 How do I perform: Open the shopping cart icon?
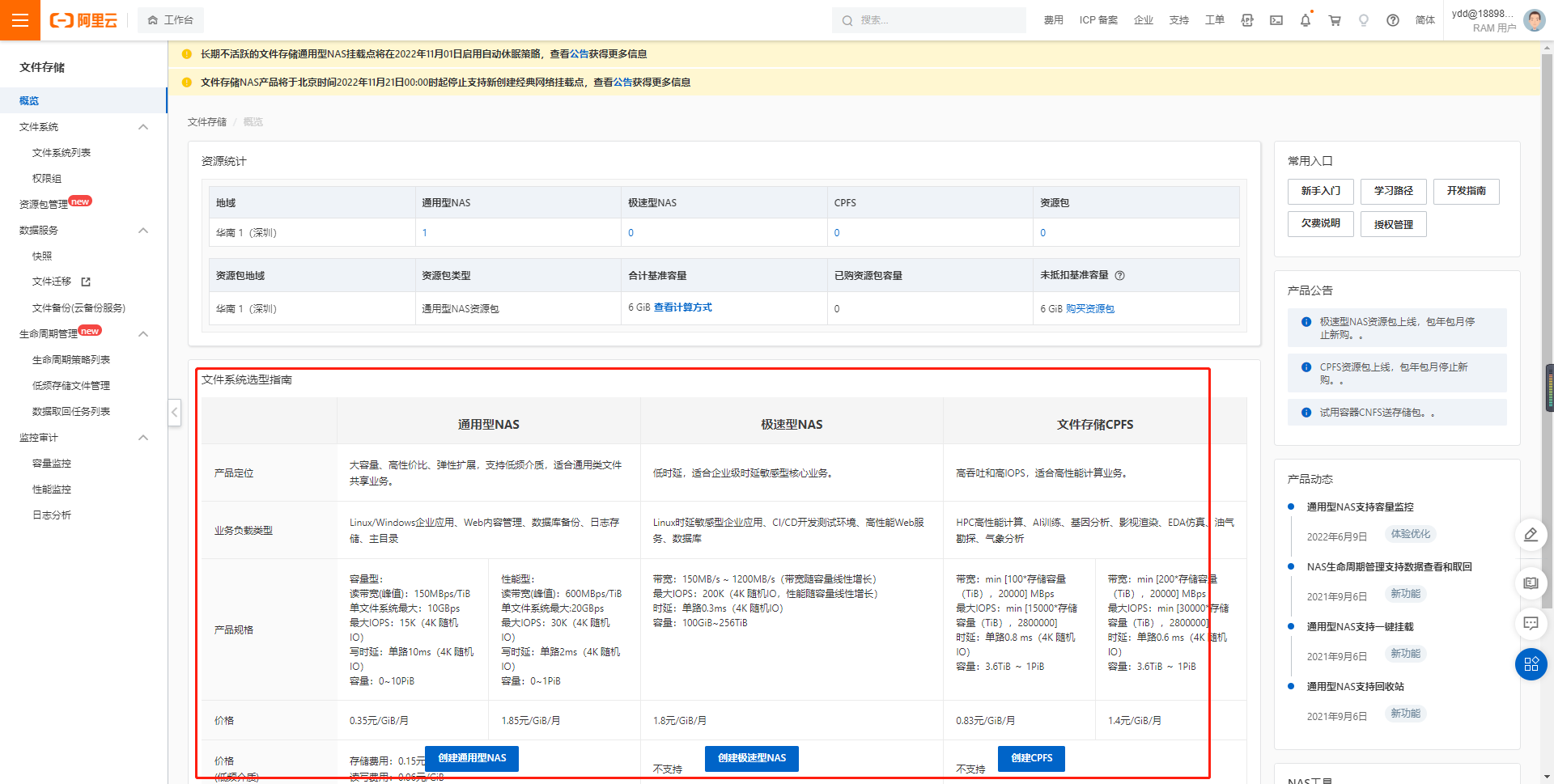pos(1335,20)
